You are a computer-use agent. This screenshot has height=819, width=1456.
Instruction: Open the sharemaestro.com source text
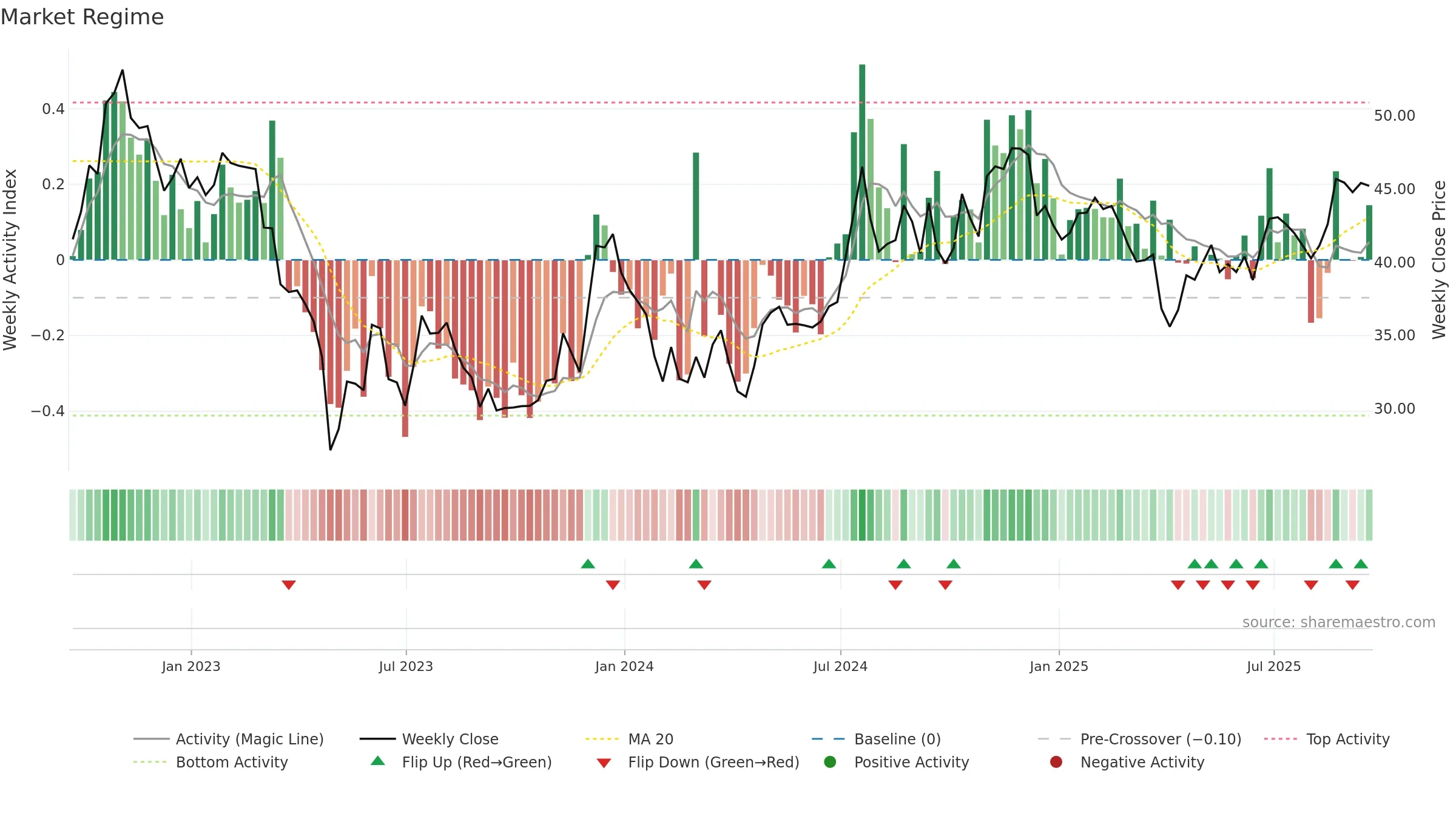click(x=1339, y=622)
